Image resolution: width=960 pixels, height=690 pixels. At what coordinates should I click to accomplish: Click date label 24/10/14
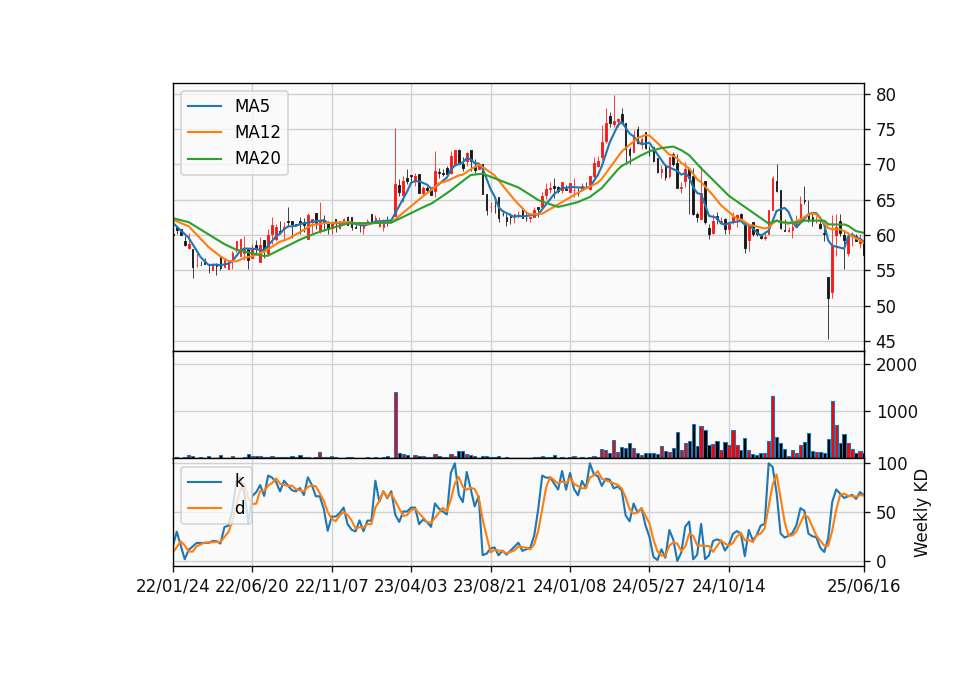coord(729,587)
